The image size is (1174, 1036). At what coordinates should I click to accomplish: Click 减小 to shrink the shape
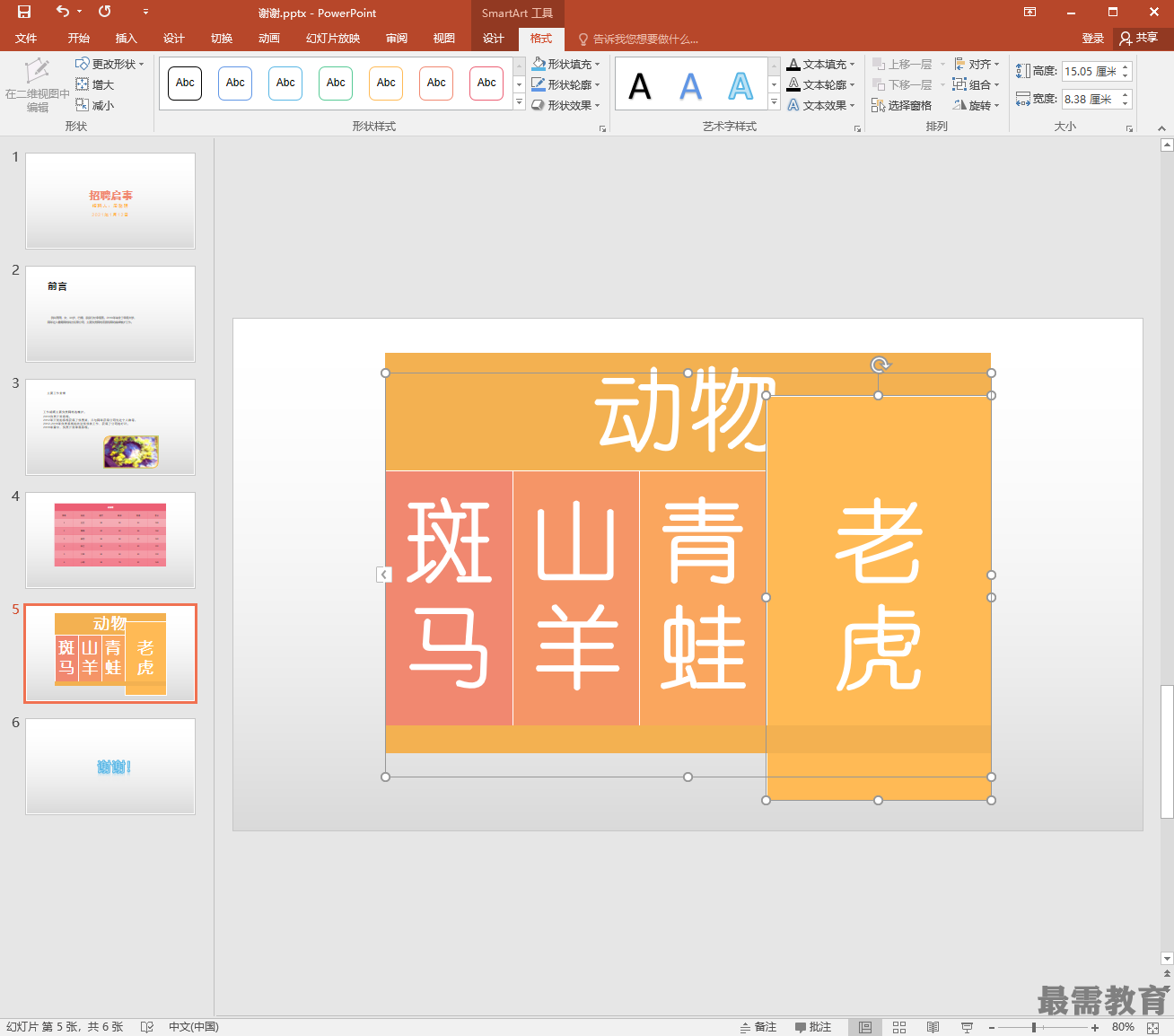[95, 105]
